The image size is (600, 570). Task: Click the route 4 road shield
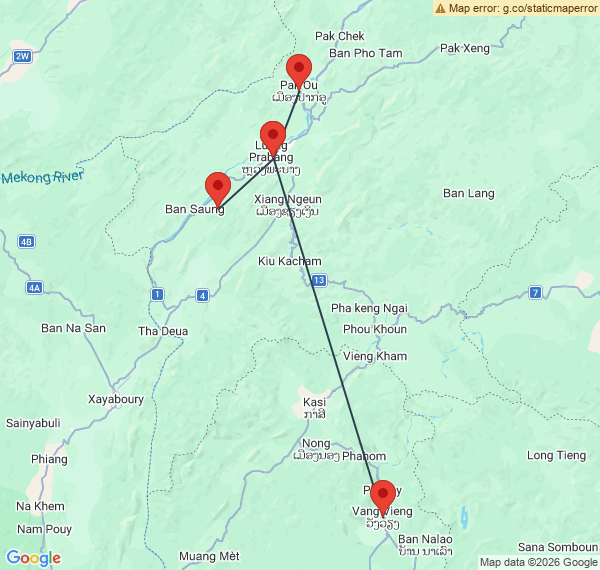pyautogui.click(x=202, y=295)
